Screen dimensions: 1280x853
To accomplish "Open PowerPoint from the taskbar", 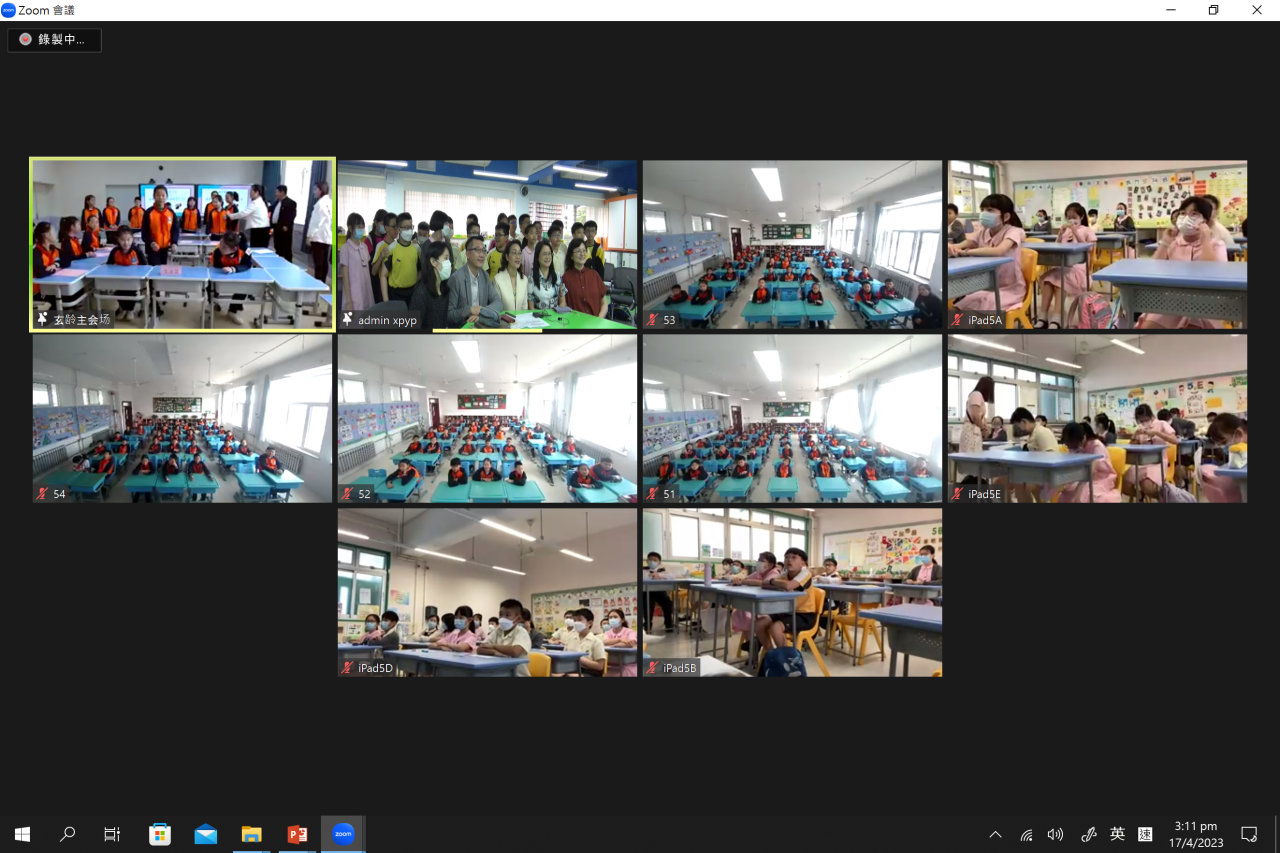I will 297,834.
